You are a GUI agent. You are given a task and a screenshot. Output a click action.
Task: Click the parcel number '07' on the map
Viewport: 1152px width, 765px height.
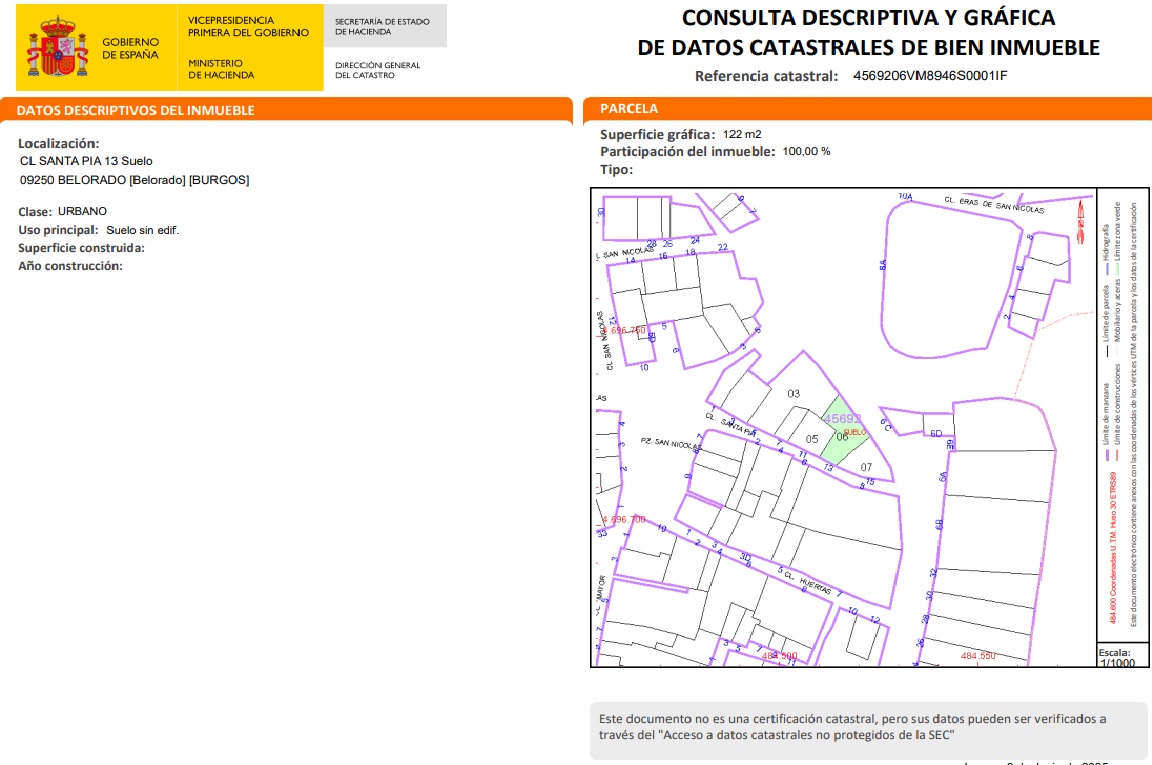[x=866, y=467]
